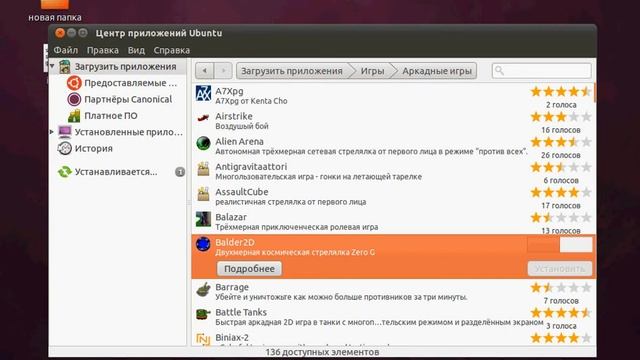Select История in the sidebar

coord(93,149)
